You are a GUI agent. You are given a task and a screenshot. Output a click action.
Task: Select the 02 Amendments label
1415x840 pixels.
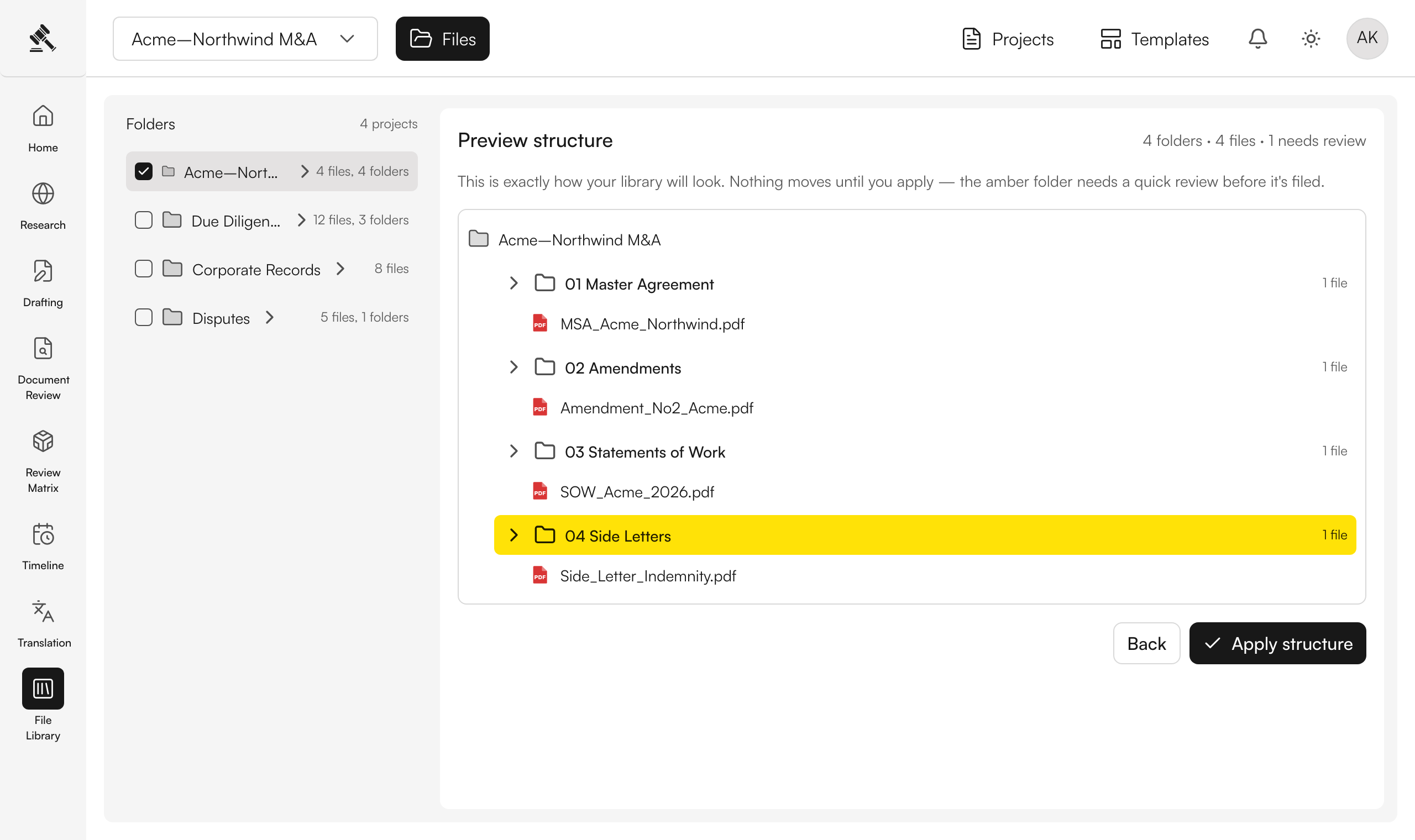pyautogui.click(x=622, y=368)
